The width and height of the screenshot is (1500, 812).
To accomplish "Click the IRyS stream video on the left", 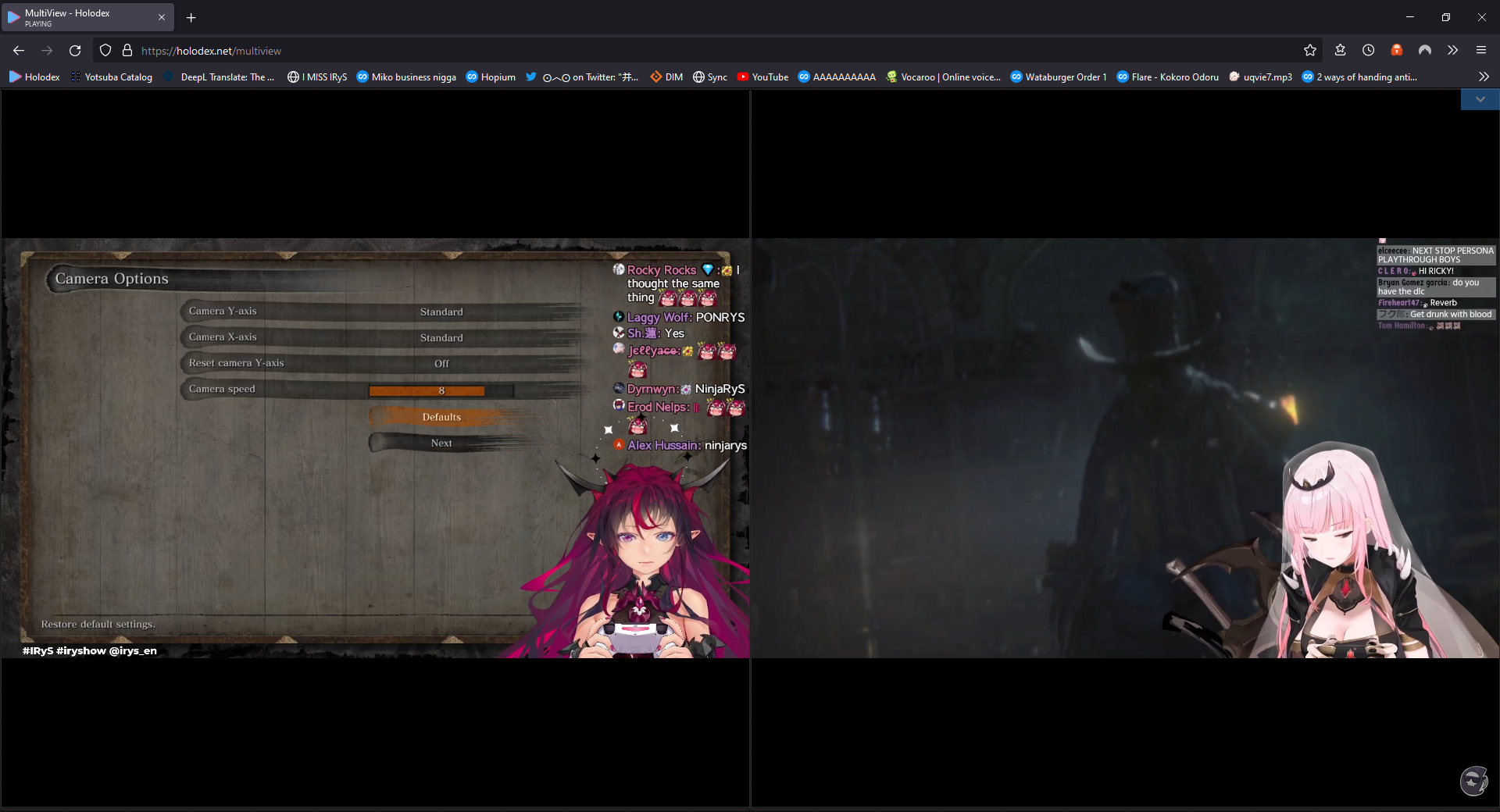I will click(x=375, y=448).
